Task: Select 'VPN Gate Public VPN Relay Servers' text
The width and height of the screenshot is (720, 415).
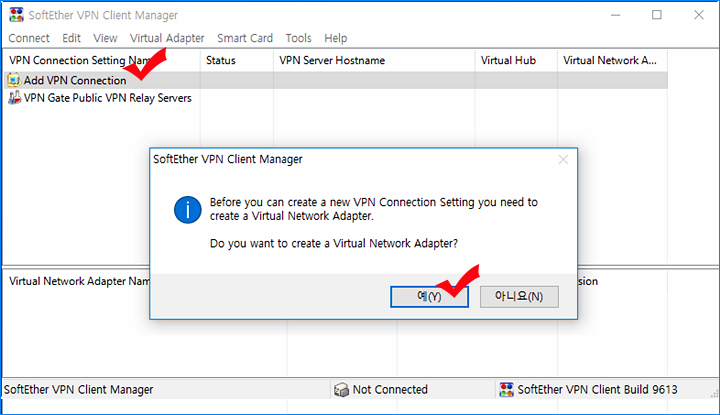Action: [107, 98]
